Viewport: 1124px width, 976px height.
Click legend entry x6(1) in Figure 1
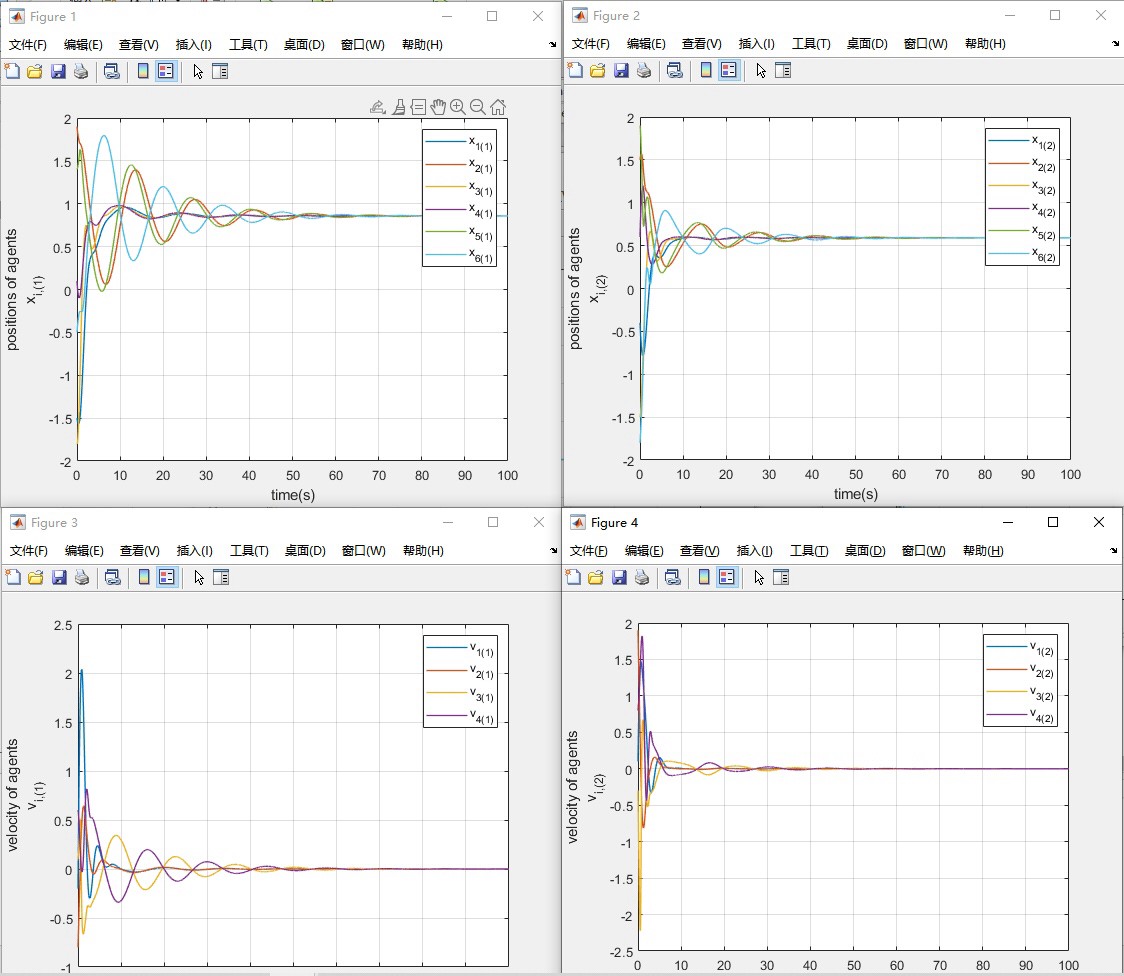tap(459, 255)
